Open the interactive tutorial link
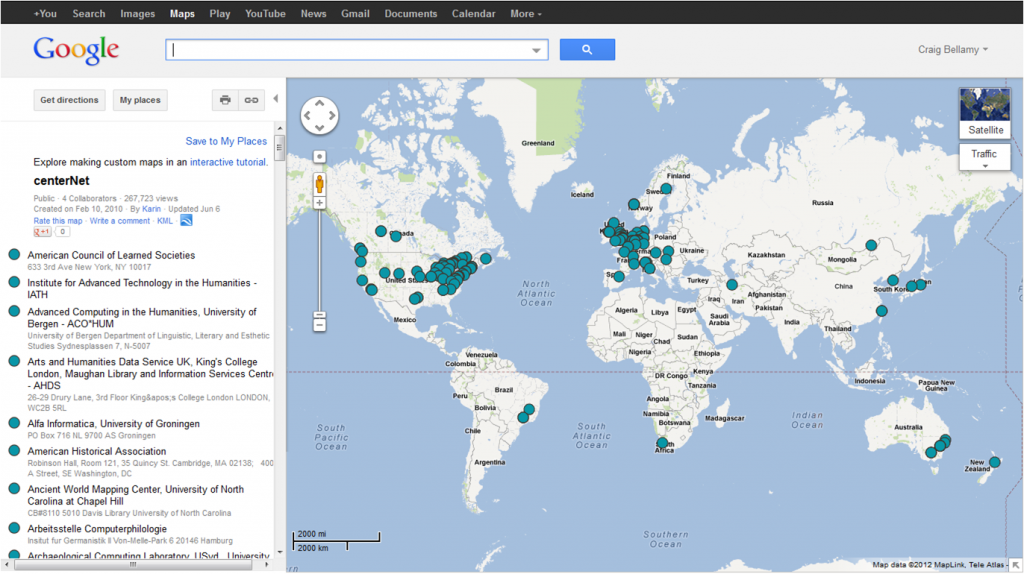 pyautogui.click(x=228, y=162)
